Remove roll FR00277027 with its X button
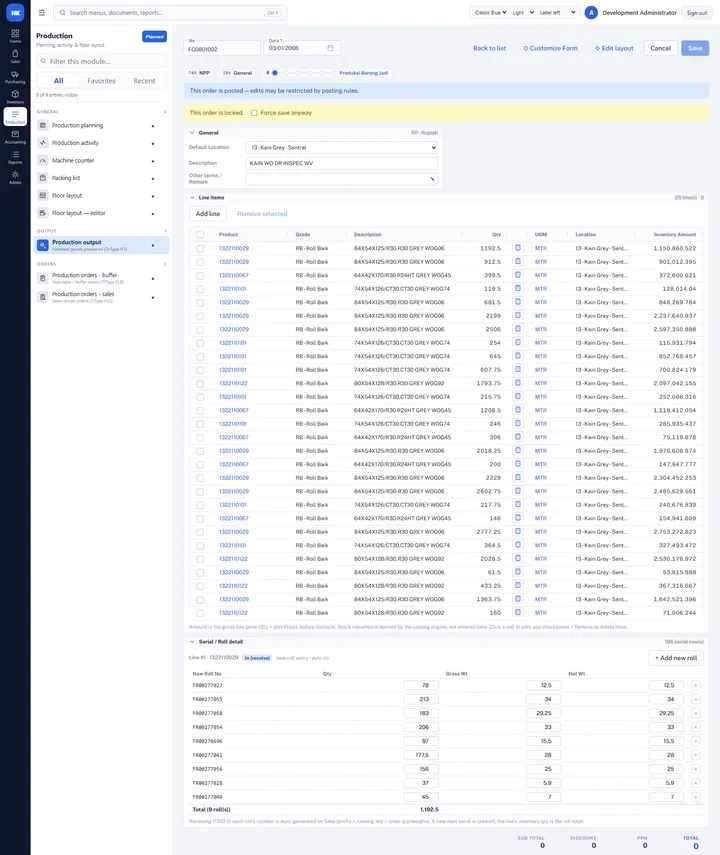720x855 pixels. click(x=695, y=685)
